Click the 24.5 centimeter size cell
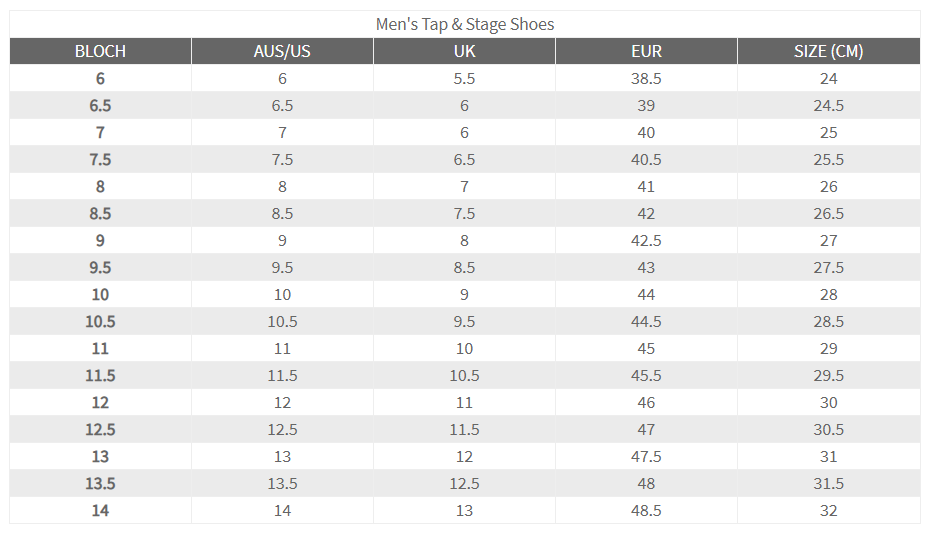This screenshot has width=932, height=533. pyautogui.click(x=828, y=105)
